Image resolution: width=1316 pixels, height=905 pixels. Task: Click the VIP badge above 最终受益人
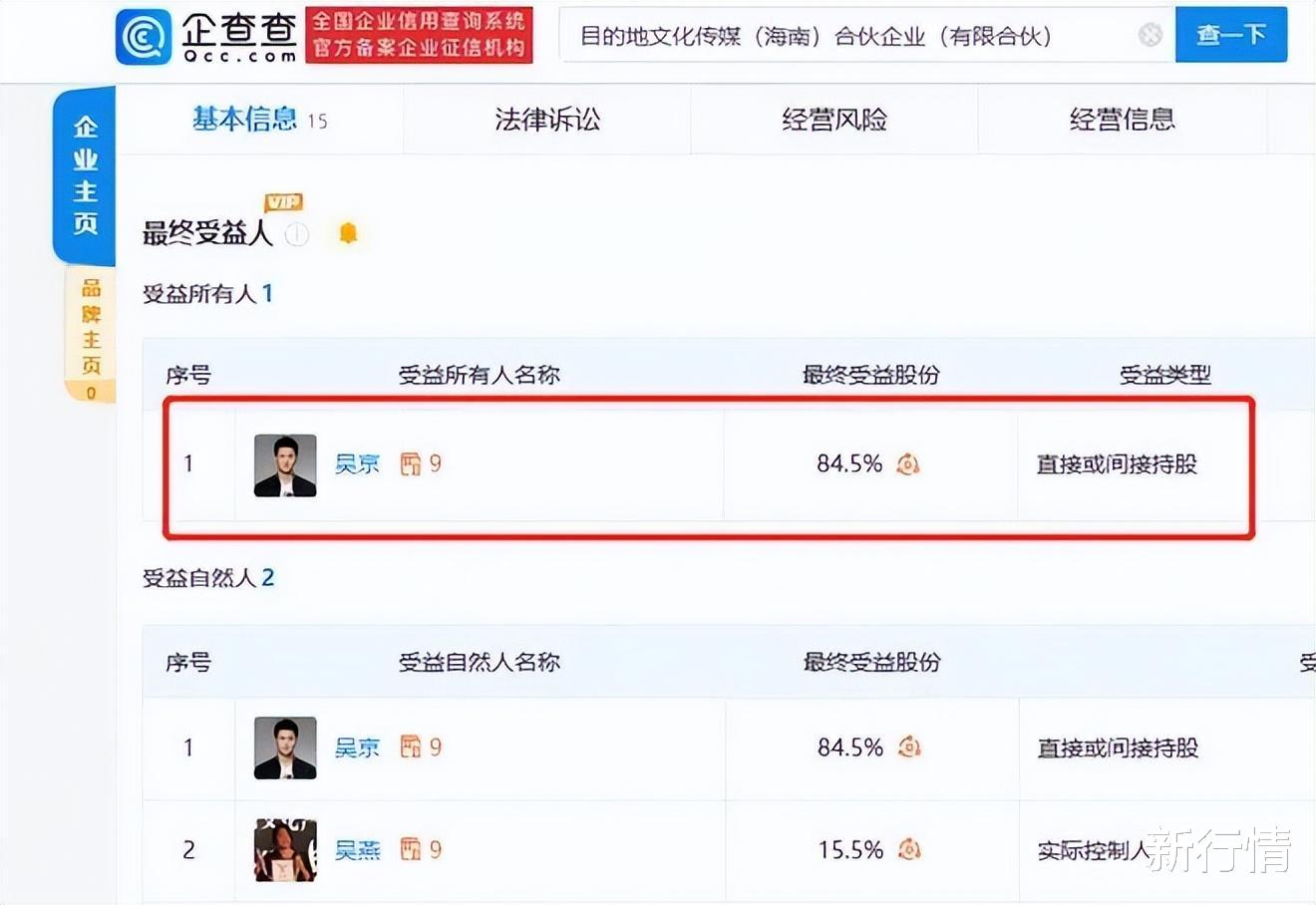pyautogui.click(x=283, y=202)
